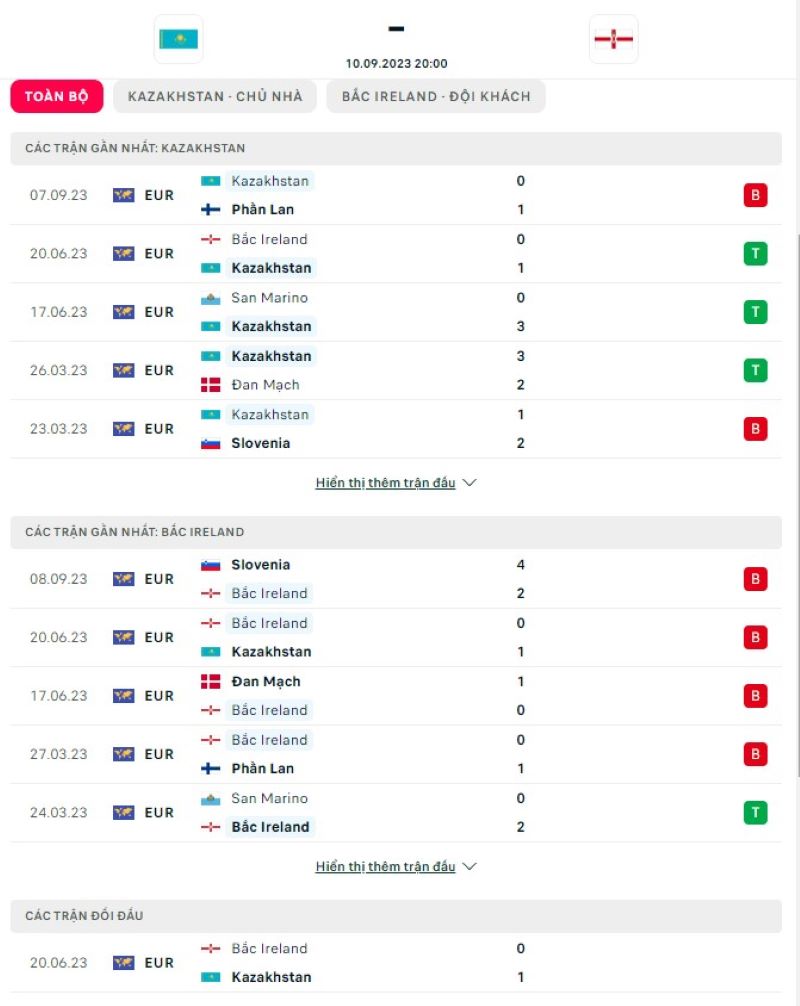The height and width of the screenshot is (1006, 800).
Task: Click the Kazakhstan flag at the page top
Action: coord(178,40)
